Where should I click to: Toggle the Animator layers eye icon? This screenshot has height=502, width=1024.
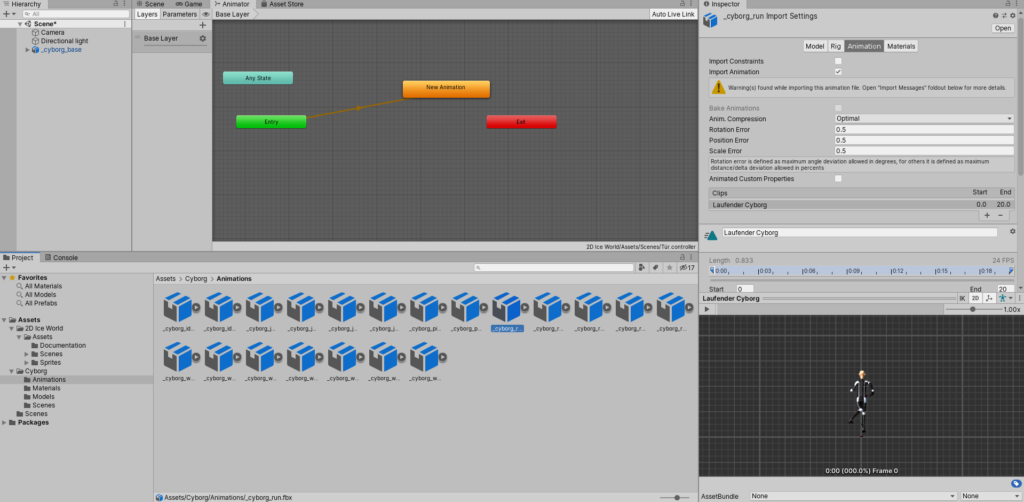[x=206, y=15]
